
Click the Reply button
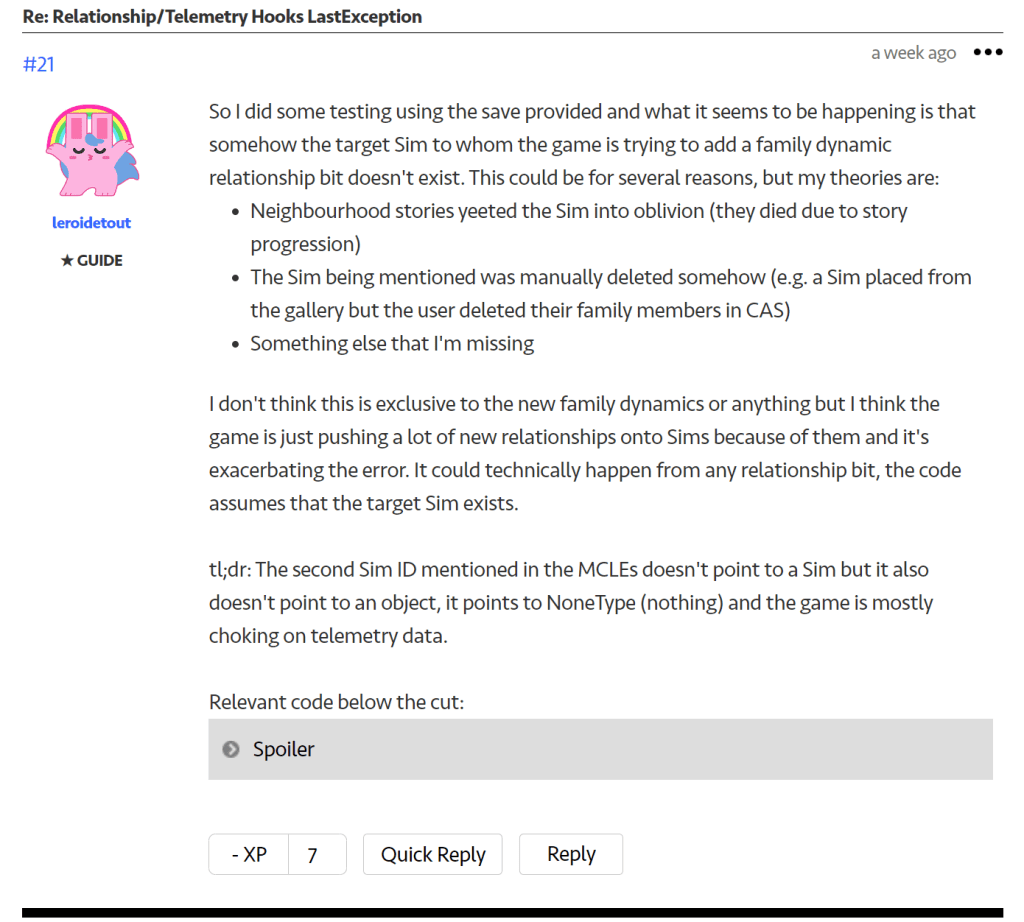[x=571, y=855]
